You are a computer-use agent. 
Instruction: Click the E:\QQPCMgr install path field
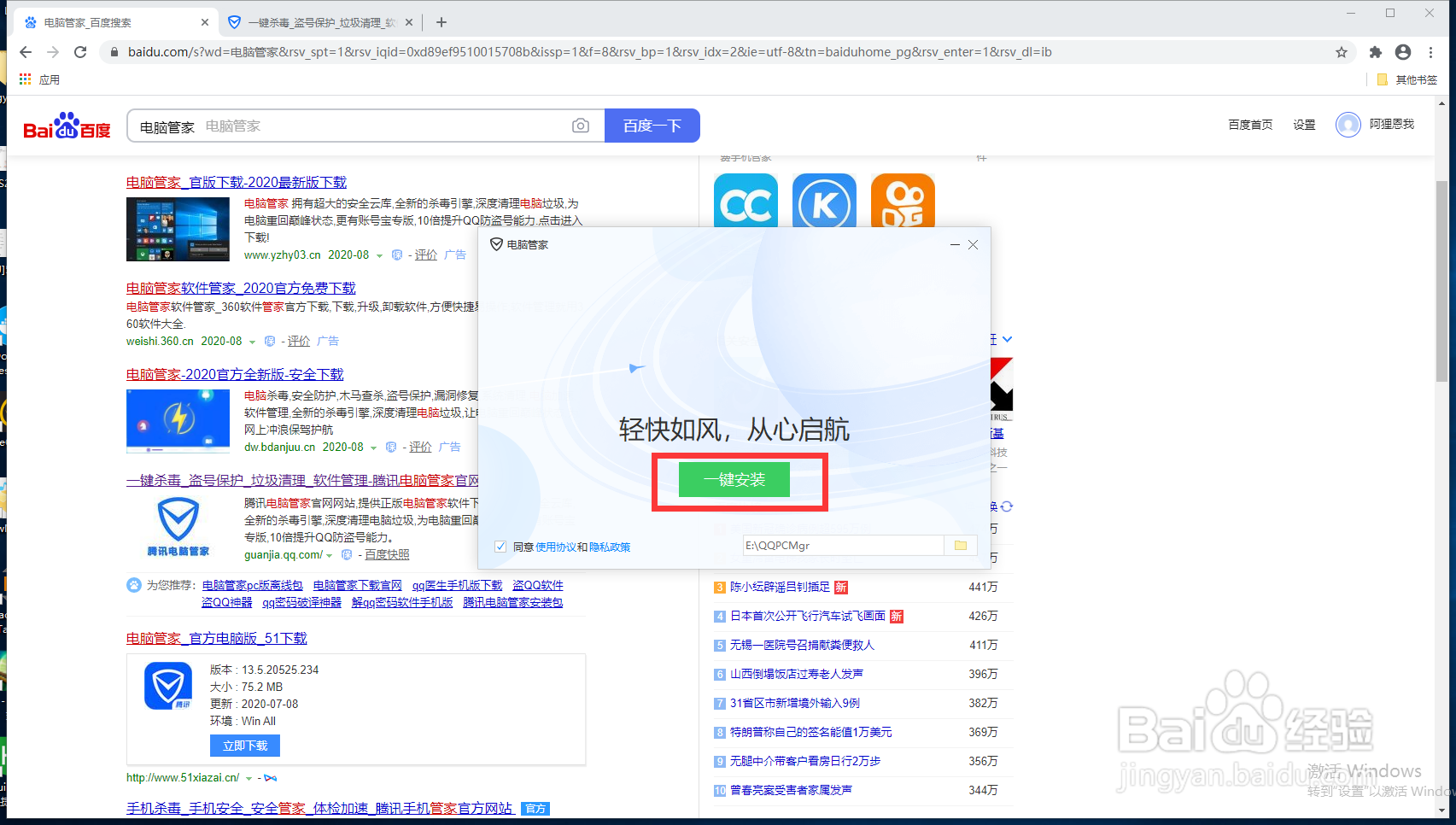(841, 545)
